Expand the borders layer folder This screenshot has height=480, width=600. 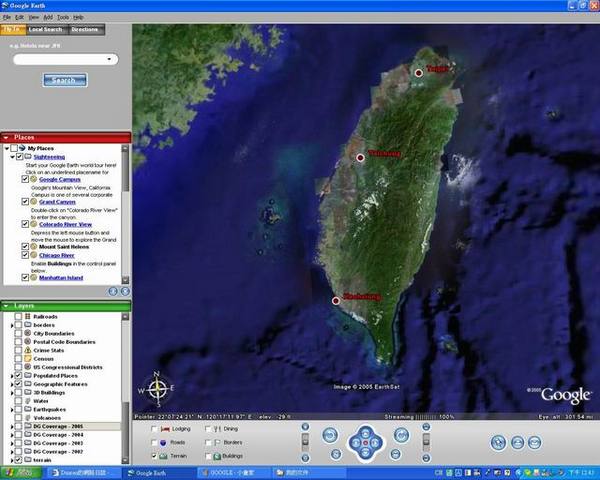click(12, 325)
